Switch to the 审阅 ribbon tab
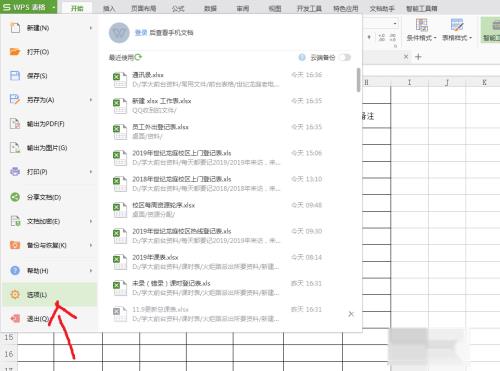The width and height of the screenshot is (500, 371). click(x=243, y=8)
